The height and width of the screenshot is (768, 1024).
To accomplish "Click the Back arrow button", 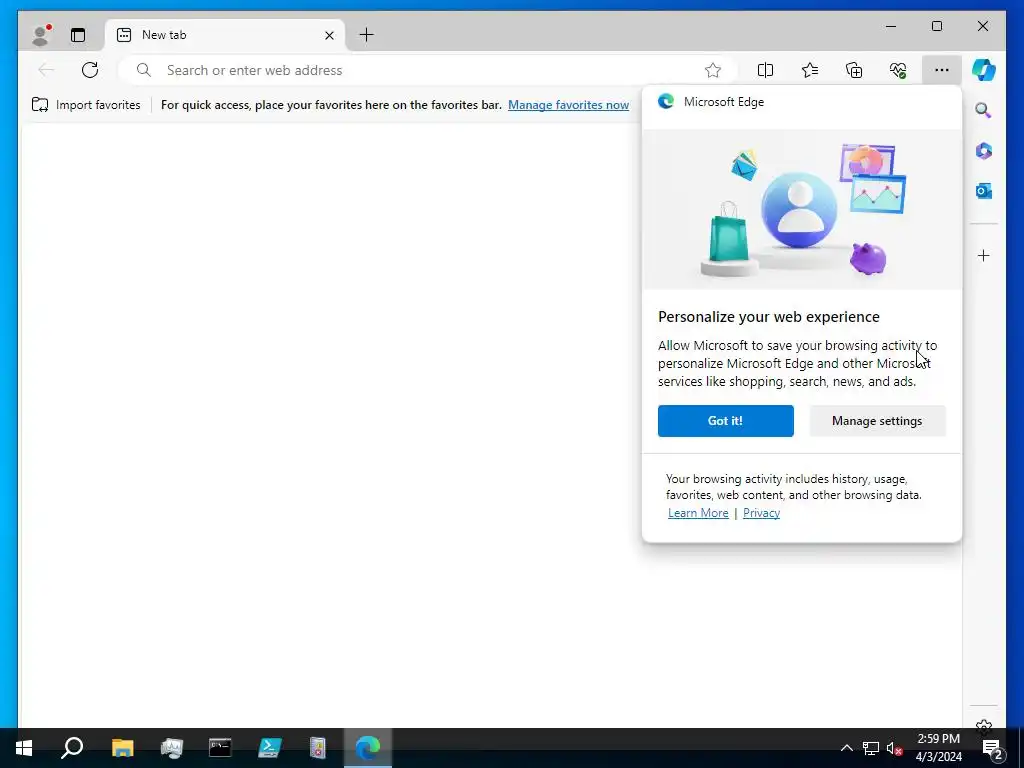I will click(x=46, y=70).
